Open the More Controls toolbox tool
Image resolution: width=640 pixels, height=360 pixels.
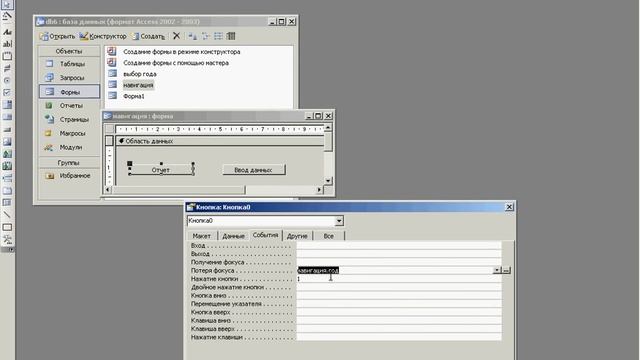[7, 239]
